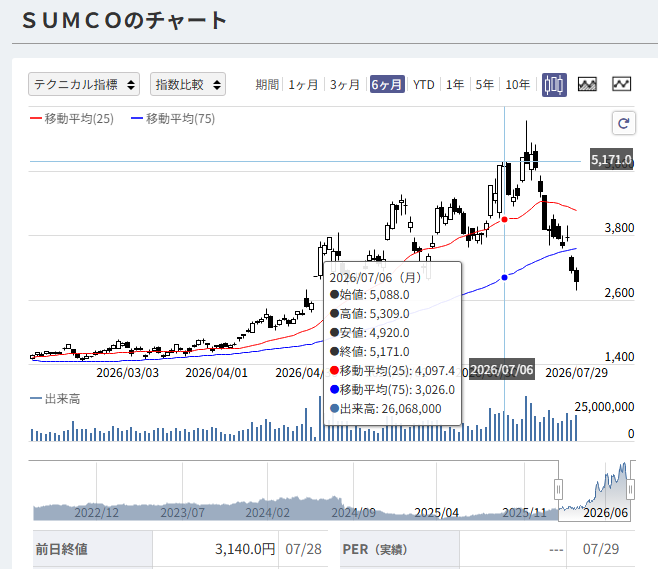Toggle the 移動平均(25) legend series
This screenshot has height=569, width=658.
(72, 119)
